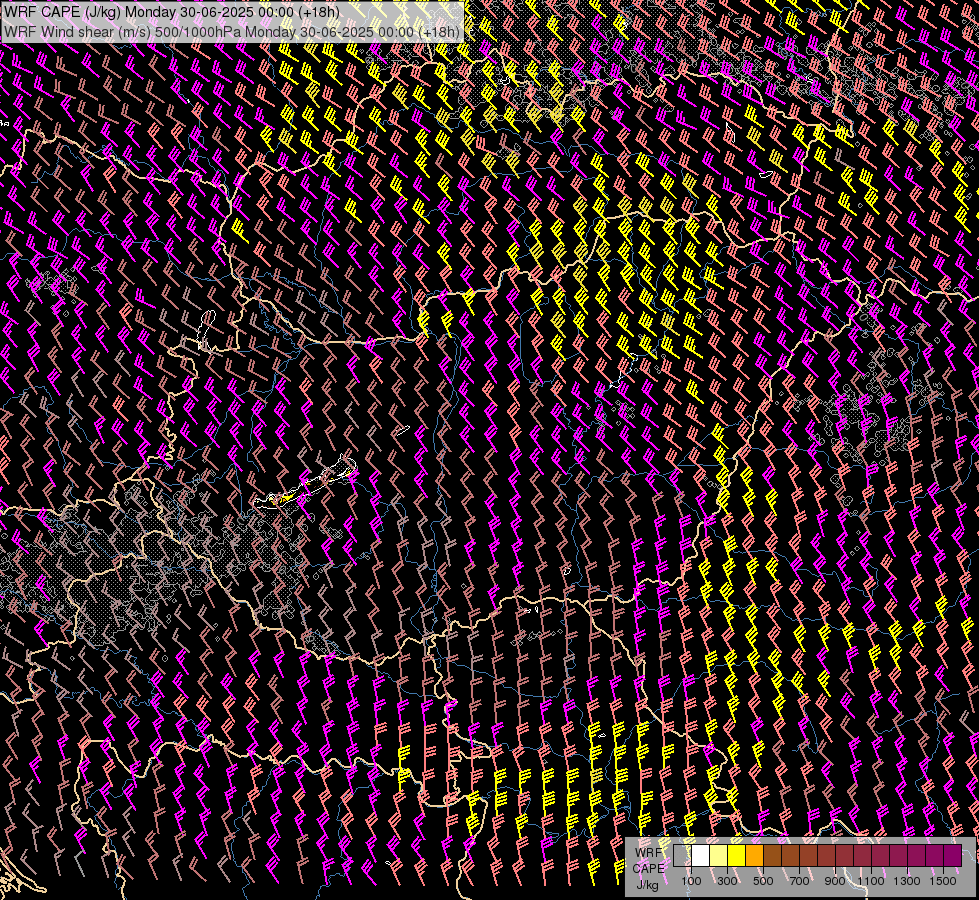Image resolution: width=979 pixels, height=900 pixels.
Task: Click the orange CAPE legend swatch
Action: (754, 855)
